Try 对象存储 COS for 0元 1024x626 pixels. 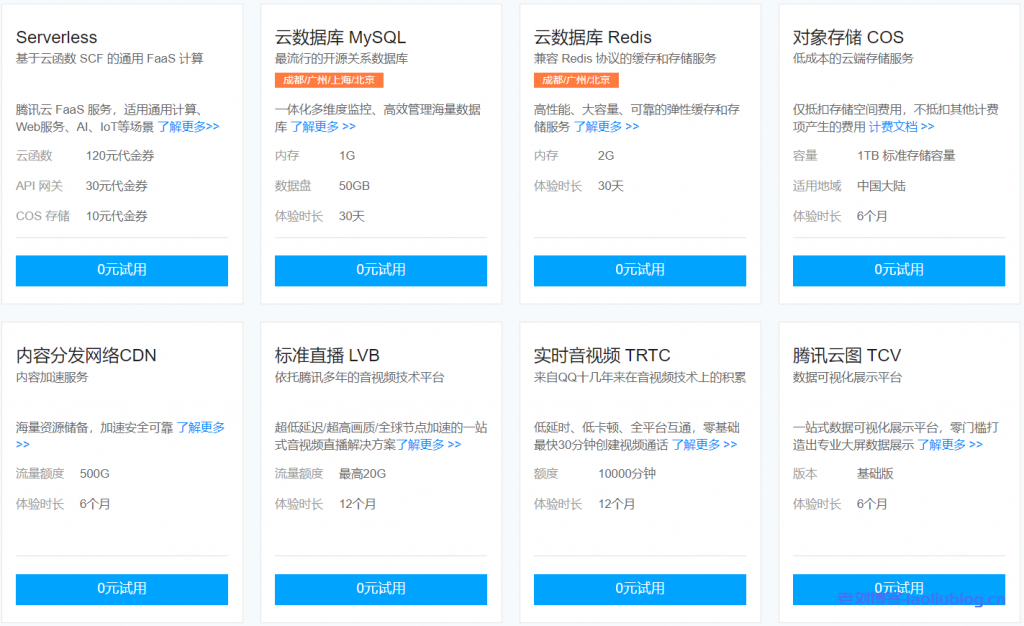tap(898, 270)
